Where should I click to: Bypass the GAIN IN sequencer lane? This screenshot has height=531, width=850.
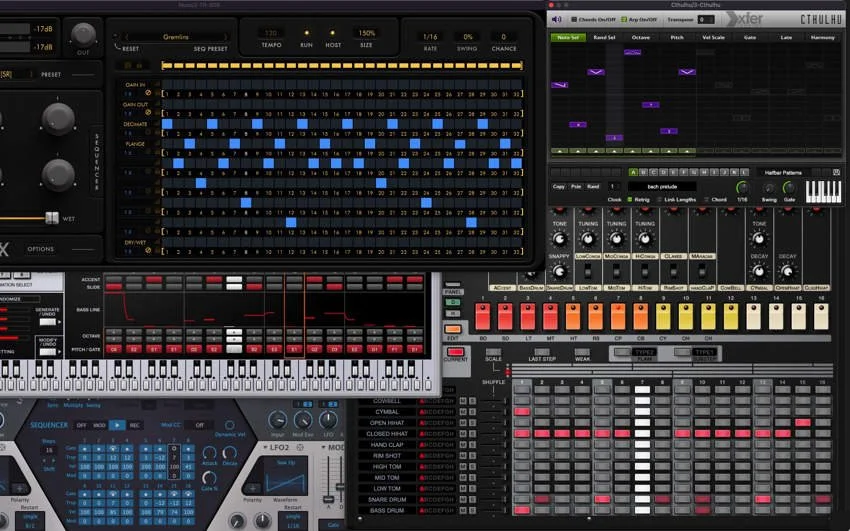click(x=148, y=93)
